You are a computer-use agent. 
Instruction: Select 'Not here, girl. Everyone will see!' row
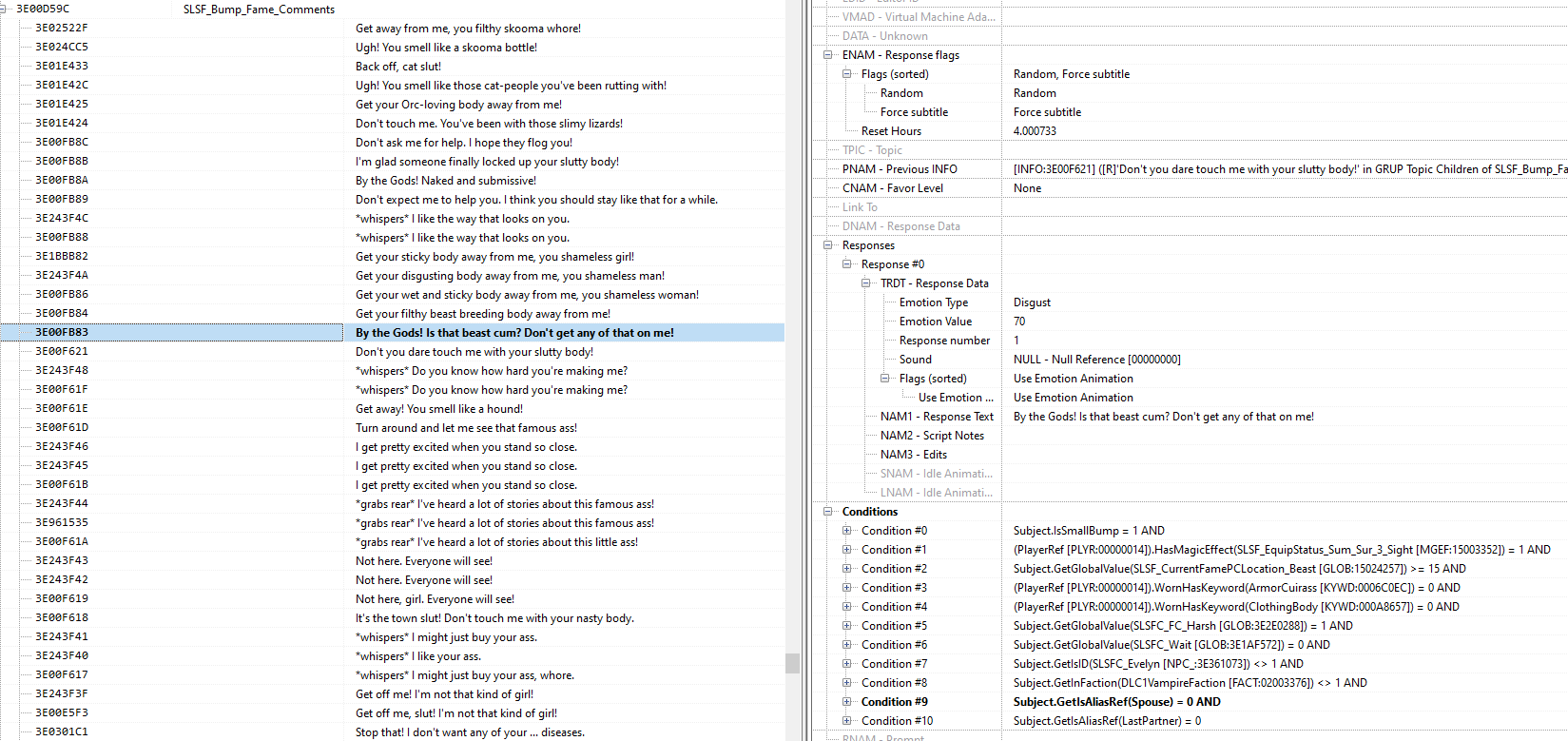pyautogui.click(x=392, y=599)
